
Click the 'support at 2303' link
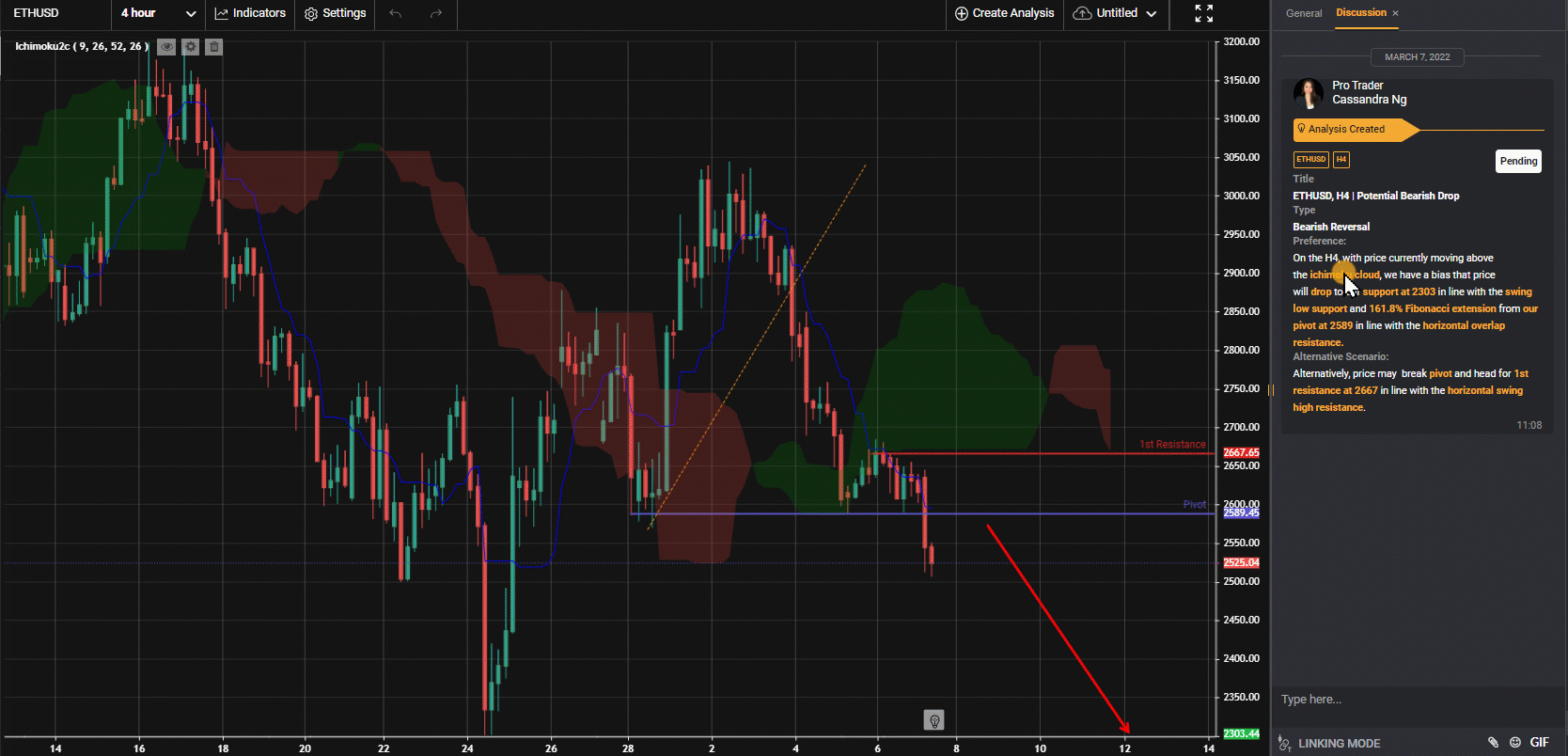[x=1399, y=291]
